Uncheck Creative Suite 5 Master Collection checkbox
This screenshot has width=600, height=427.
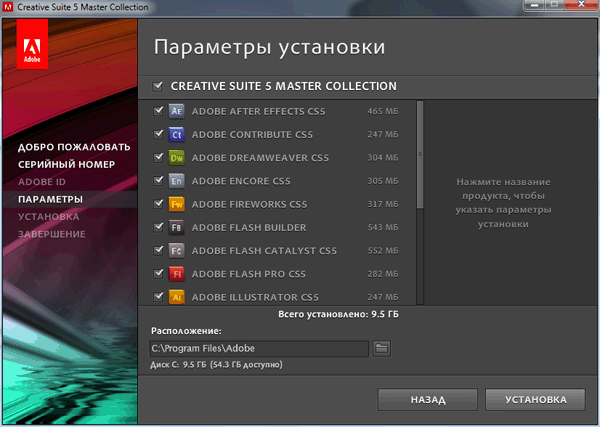pyautogui.click(x=158, y=86)
